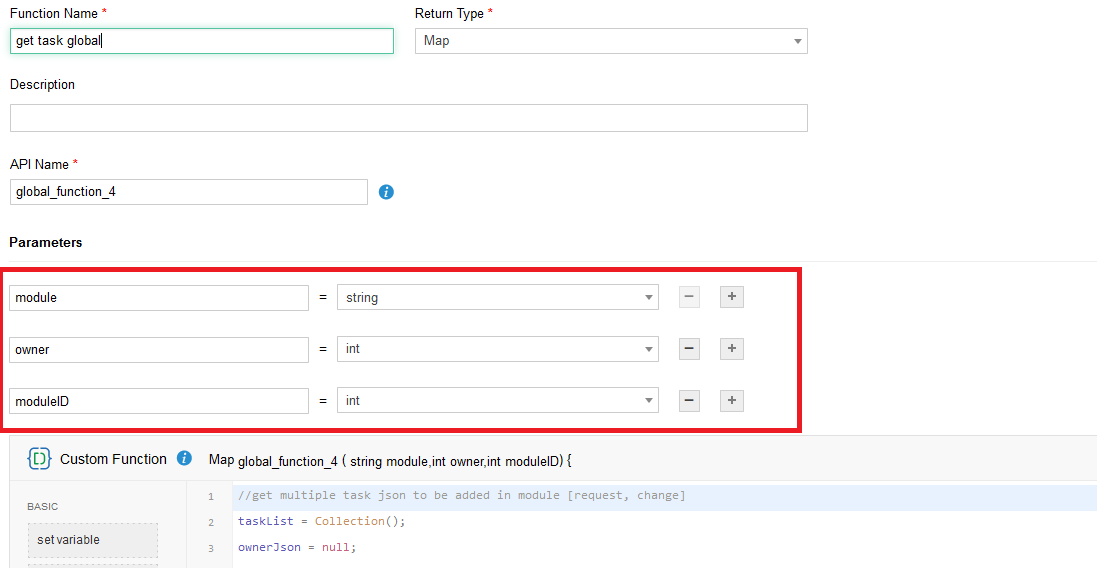
Task: Open the module type dropdown set to string
Action: [497, 297]
